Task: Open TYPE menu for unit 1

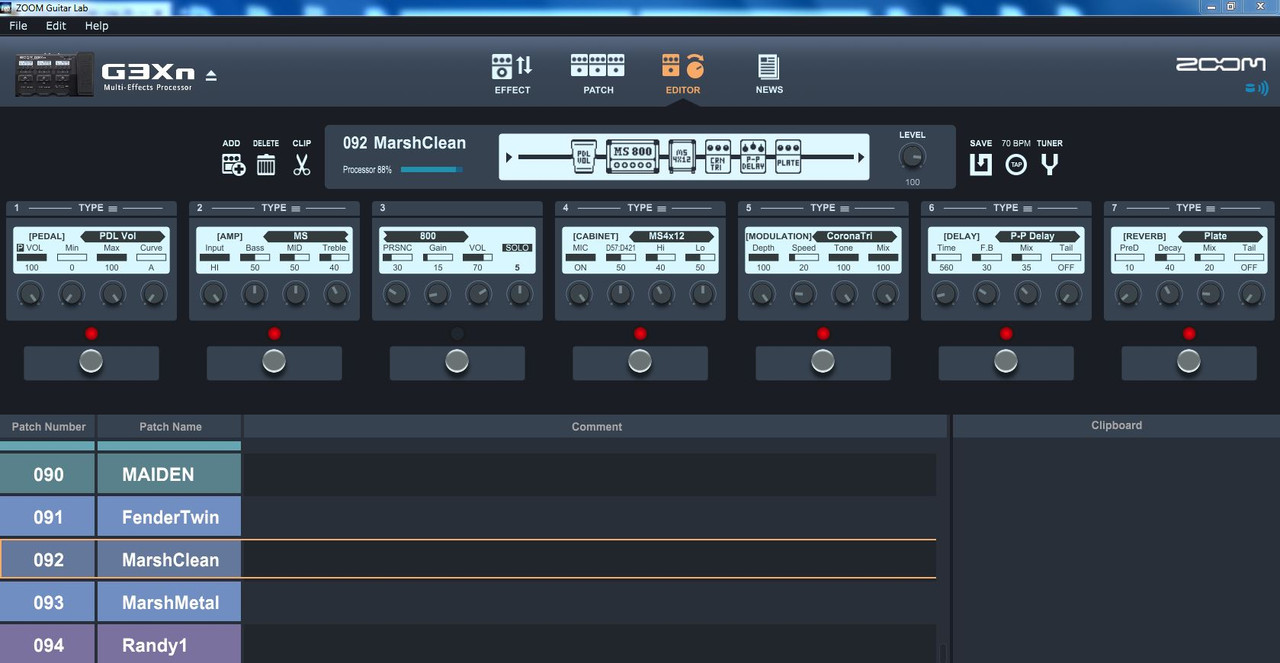Action: [98, 208]
